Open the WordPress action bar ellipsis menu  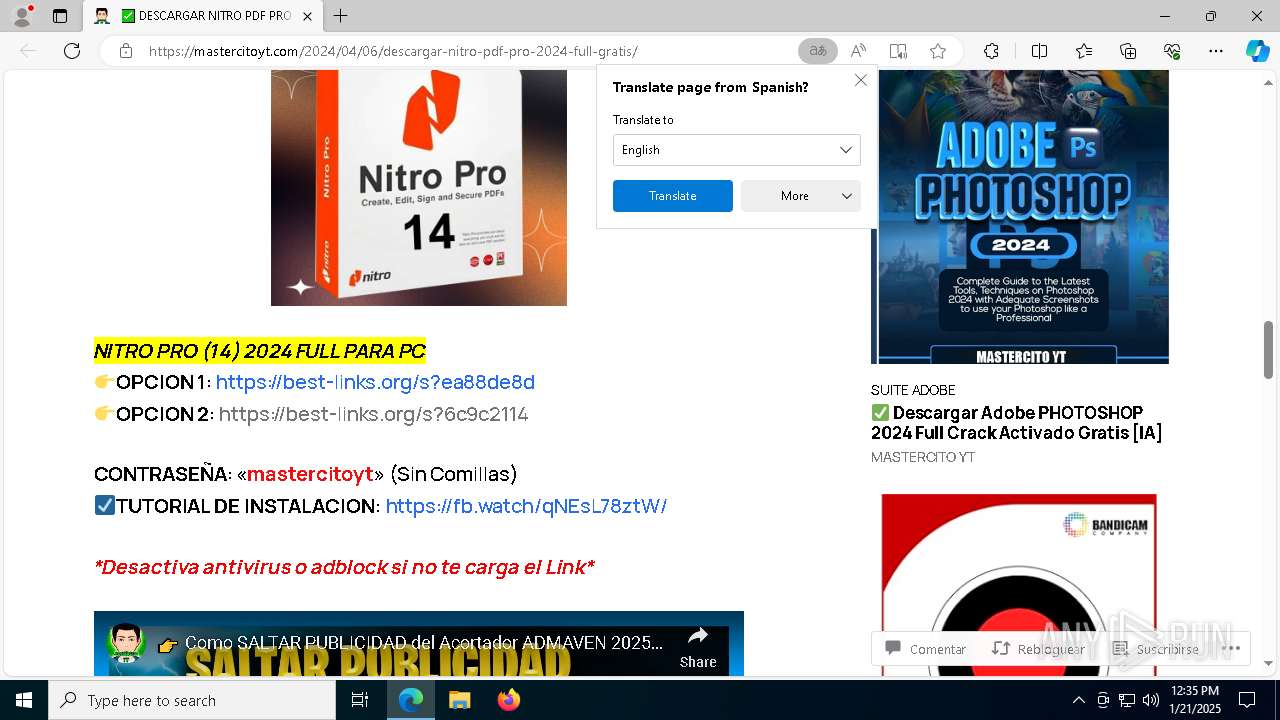tap(1231, 649)
